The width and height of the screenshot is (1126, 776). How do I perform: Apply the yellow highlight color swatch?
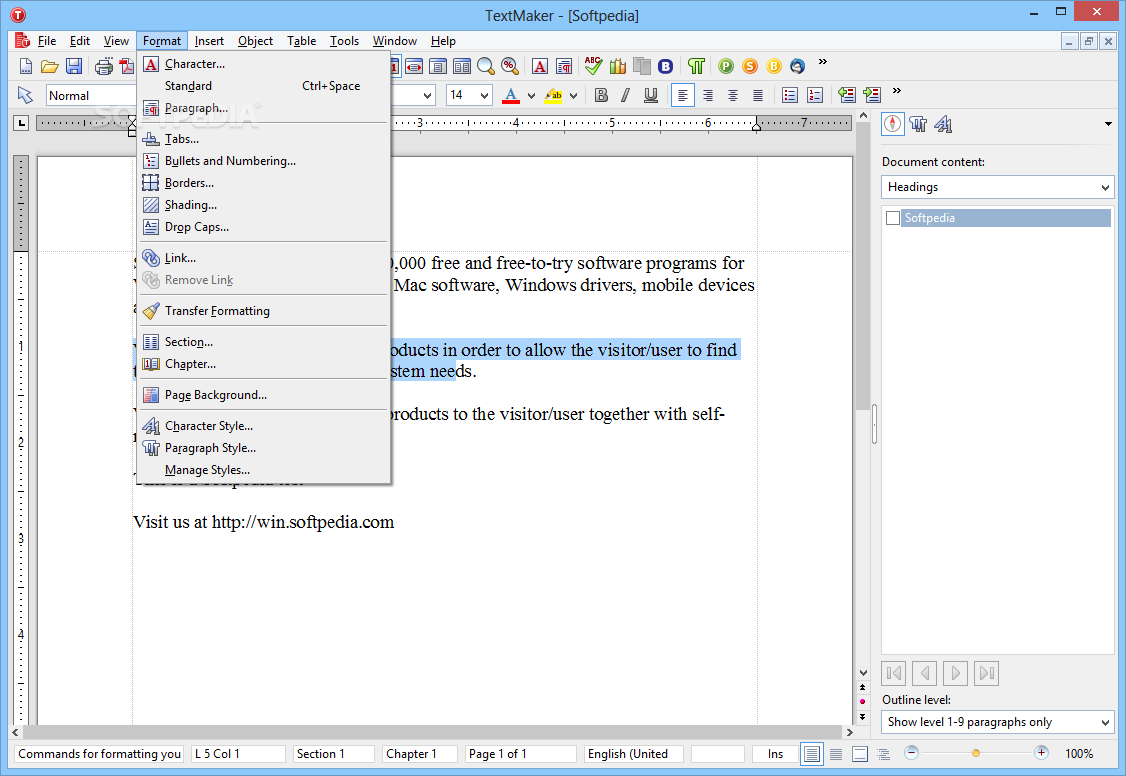pos(553,95)
